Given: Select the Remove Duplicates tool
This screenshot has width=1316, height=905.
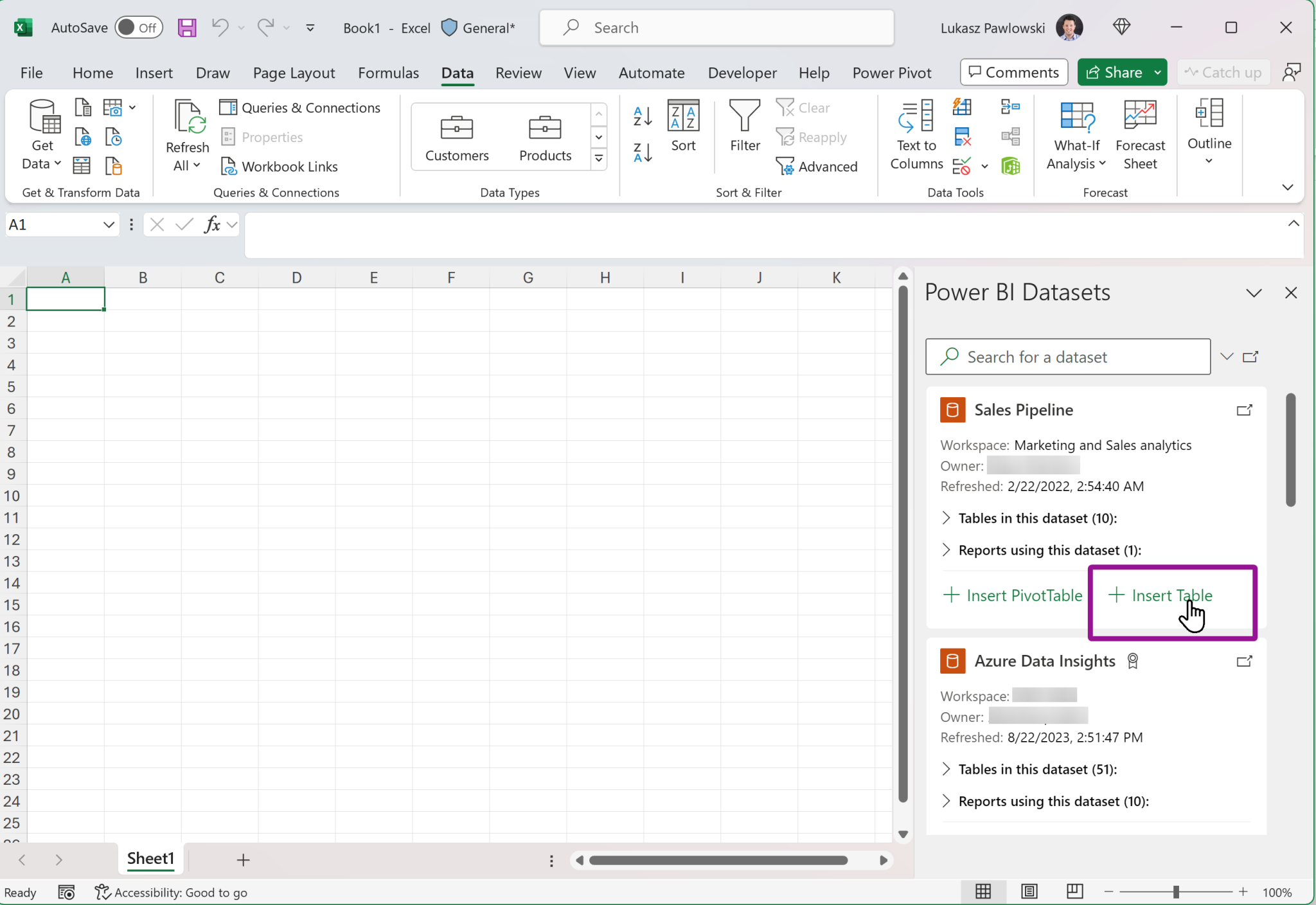Looking at the screenshot, I should point(963,137).
